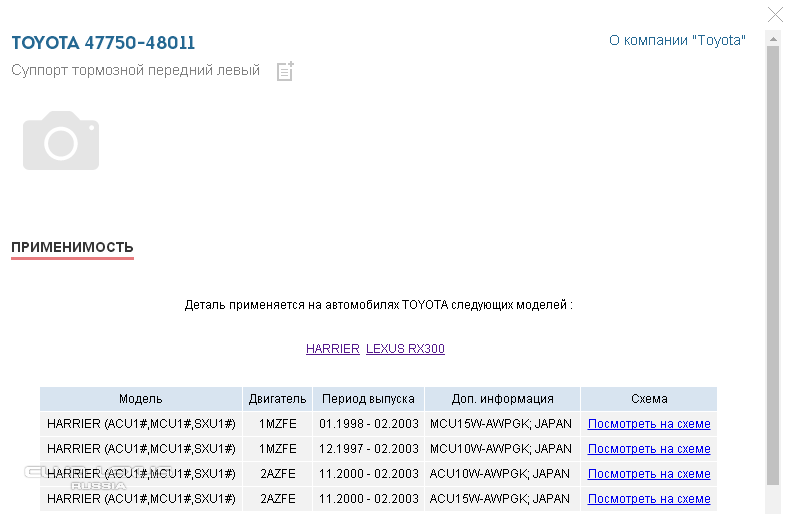Click the ACU15W-AWPGK; JAPAN cell
This screenshot has width=793, height=514.
pos(500,499)
